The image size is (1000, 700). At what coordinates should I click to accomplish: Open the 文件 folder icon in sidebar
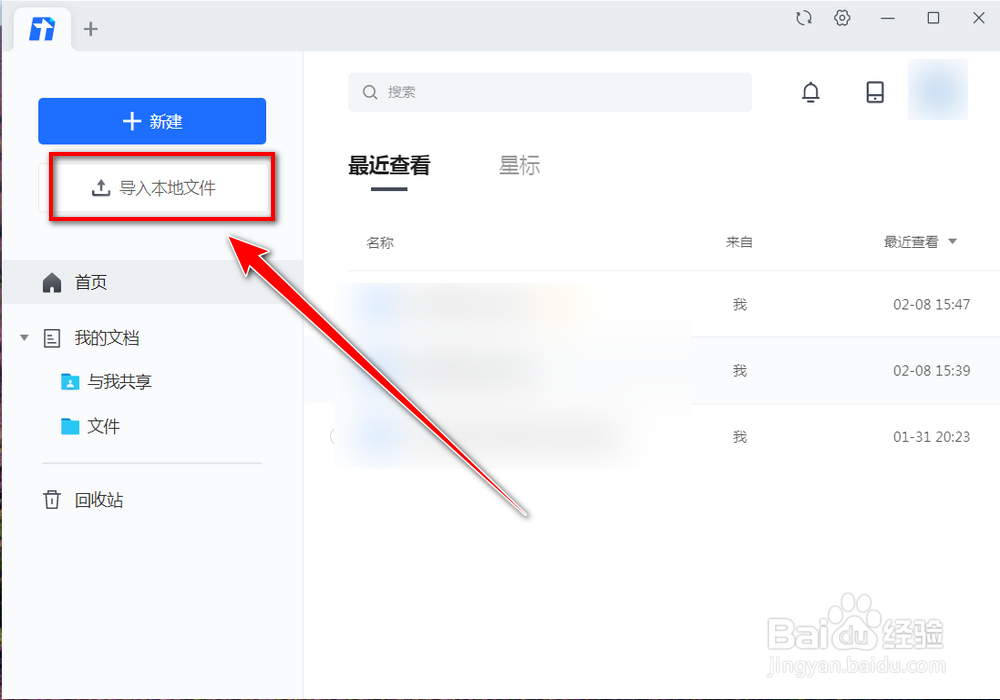pyautogui.click(x=69, y=425)
